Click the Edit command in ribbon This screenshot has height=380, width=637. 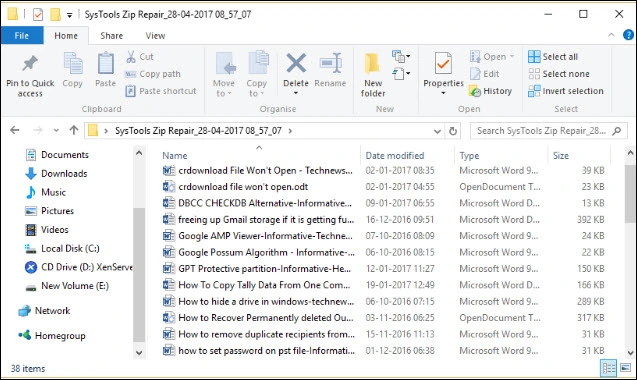(484, 74)
